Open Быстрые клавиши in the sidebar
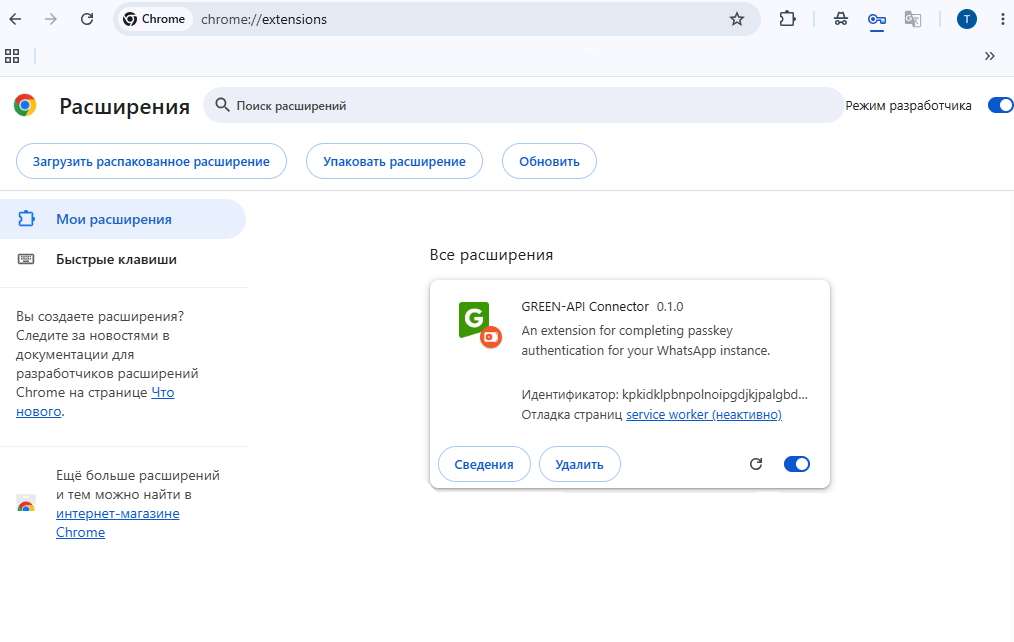 123,259
